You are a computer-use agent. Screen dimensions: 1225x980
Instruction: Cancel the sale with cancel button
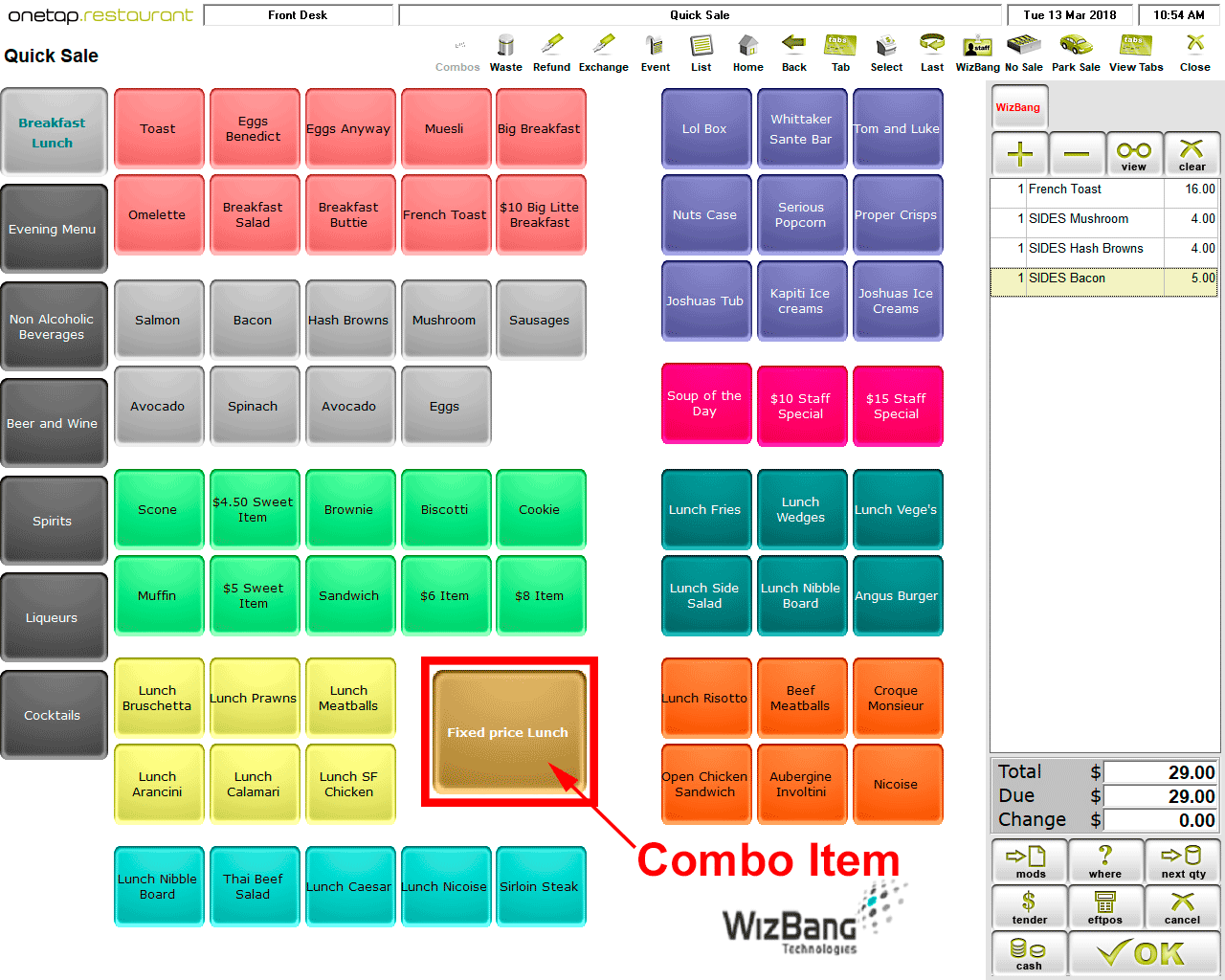coord(1182,906)
